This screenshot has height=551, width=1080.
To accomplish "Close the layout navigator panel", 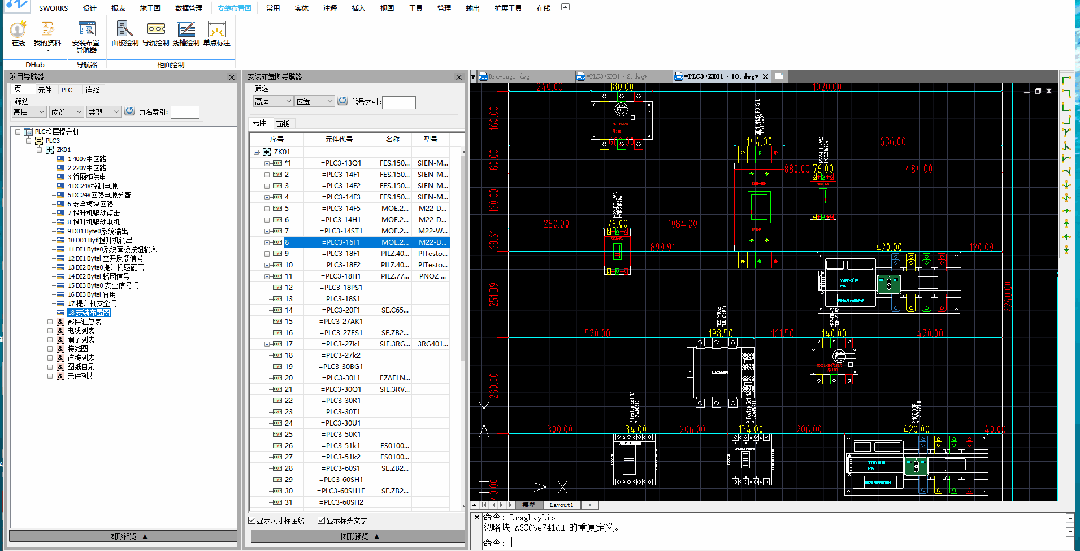I will pyautogui.click(x=459, y=76).
